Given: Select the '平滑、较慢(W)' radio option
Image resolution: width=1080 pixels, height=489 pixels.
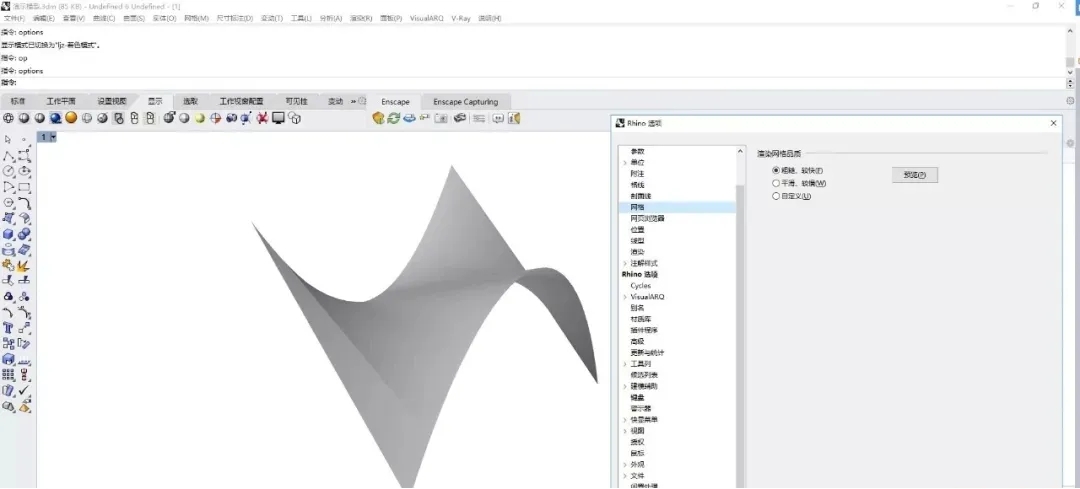Looking at the screenshot, I should coord(776,183).
